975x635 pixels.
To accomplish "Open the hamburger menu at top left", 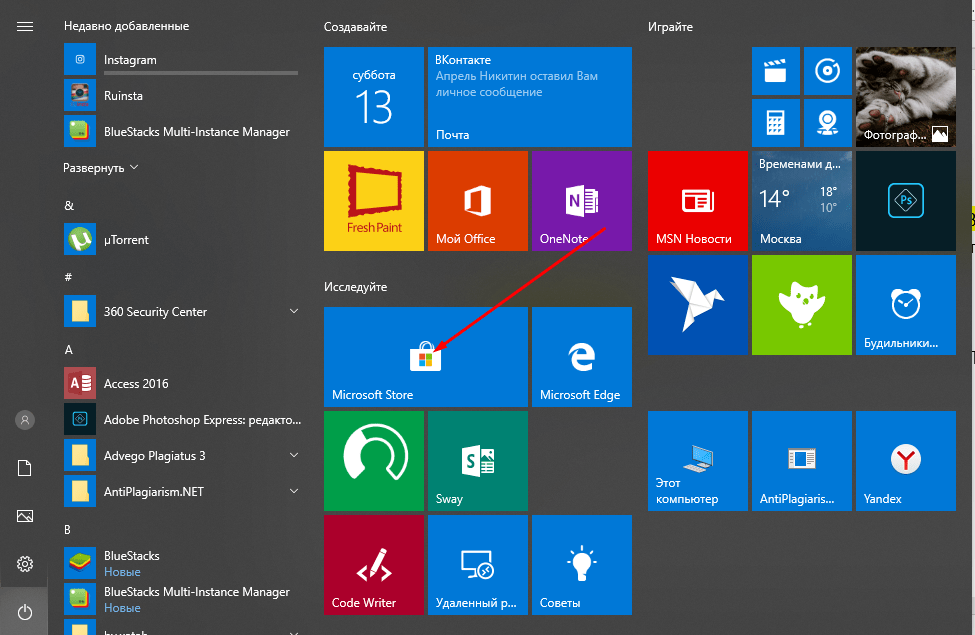I will 25,27.
